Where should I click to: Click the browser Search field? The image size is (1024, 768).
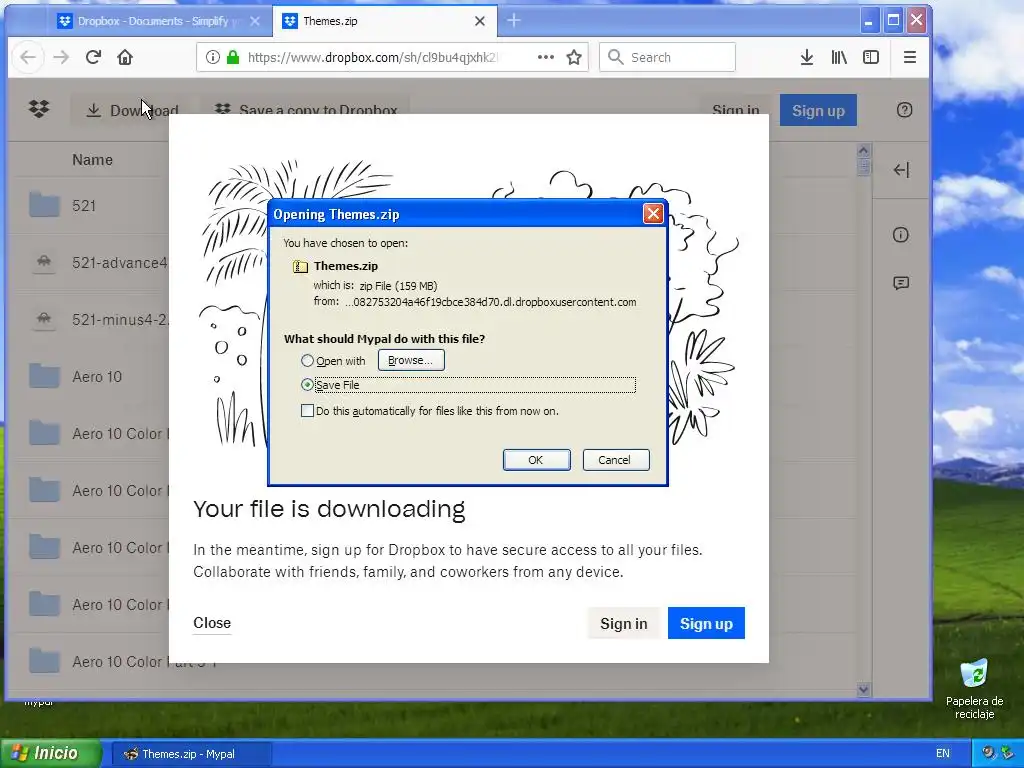(667, 57)
